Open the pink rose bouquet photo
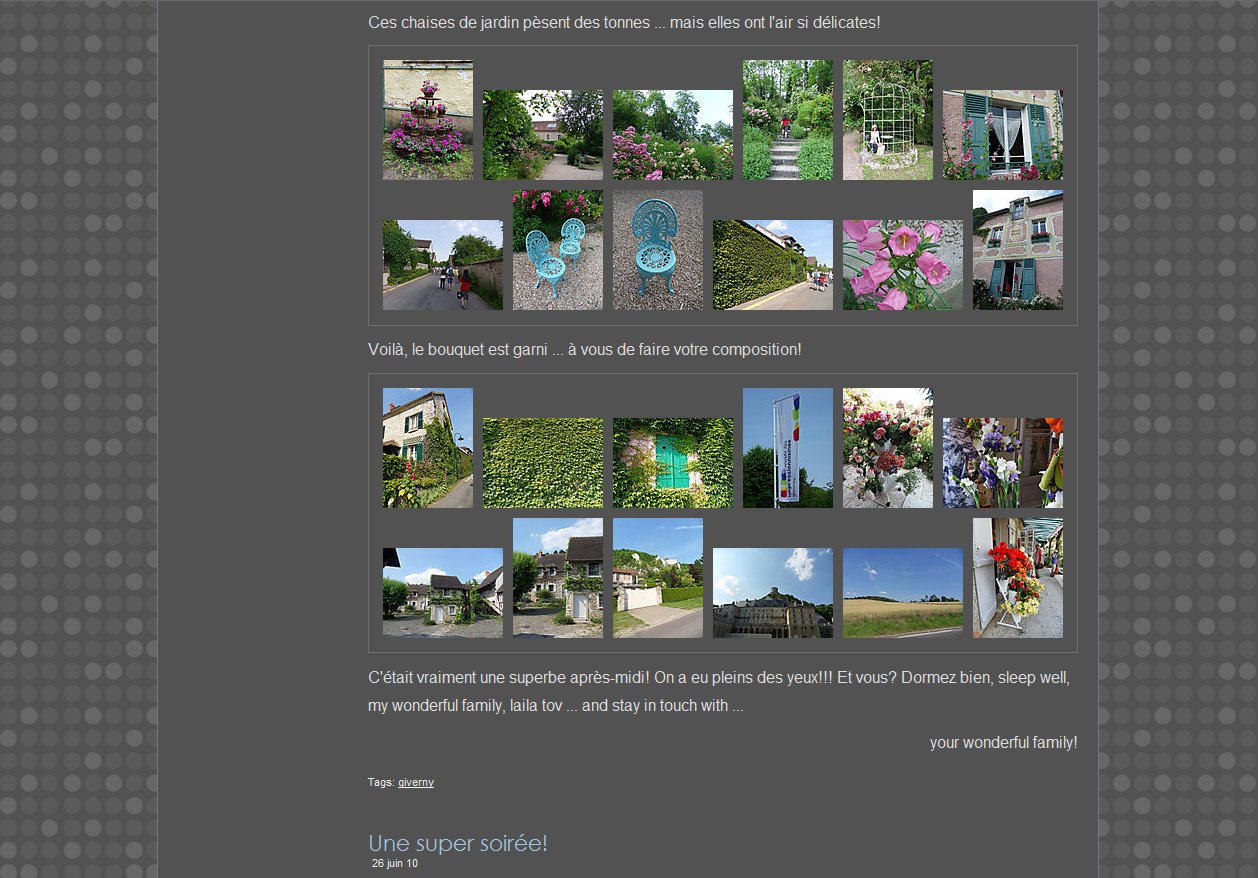1258x878 pixels. point(887,448)
